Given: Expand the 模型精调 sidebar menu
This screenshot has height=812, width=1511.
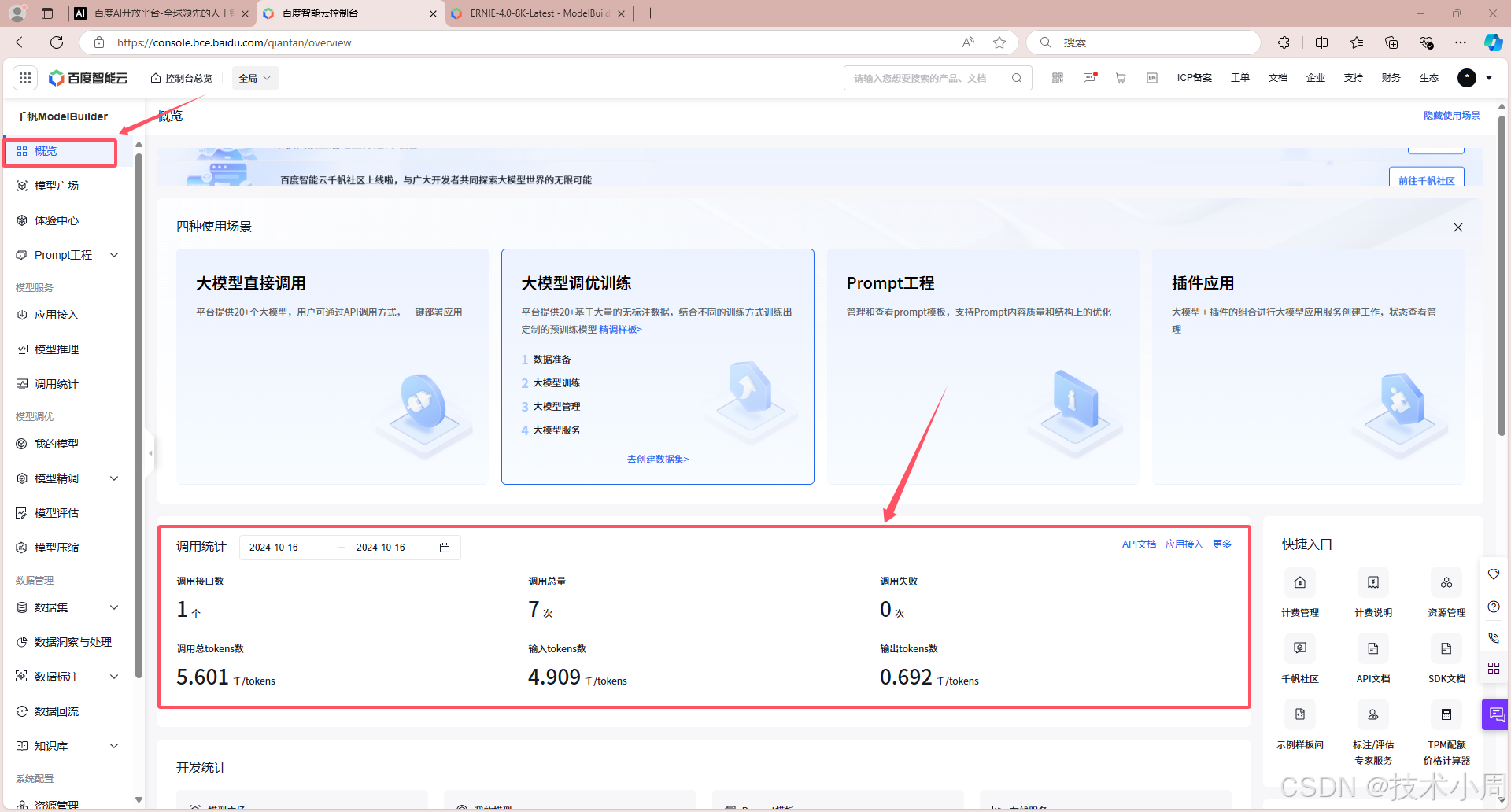Looking at the screenshot, I should click(114, 478).
